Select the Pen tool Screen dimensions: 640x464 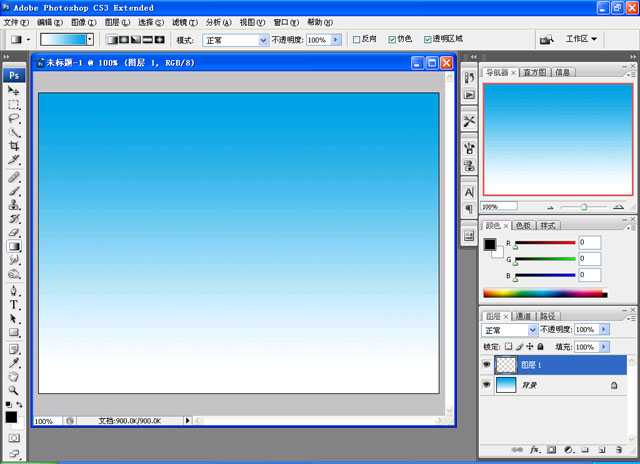[x=13, y=291]
